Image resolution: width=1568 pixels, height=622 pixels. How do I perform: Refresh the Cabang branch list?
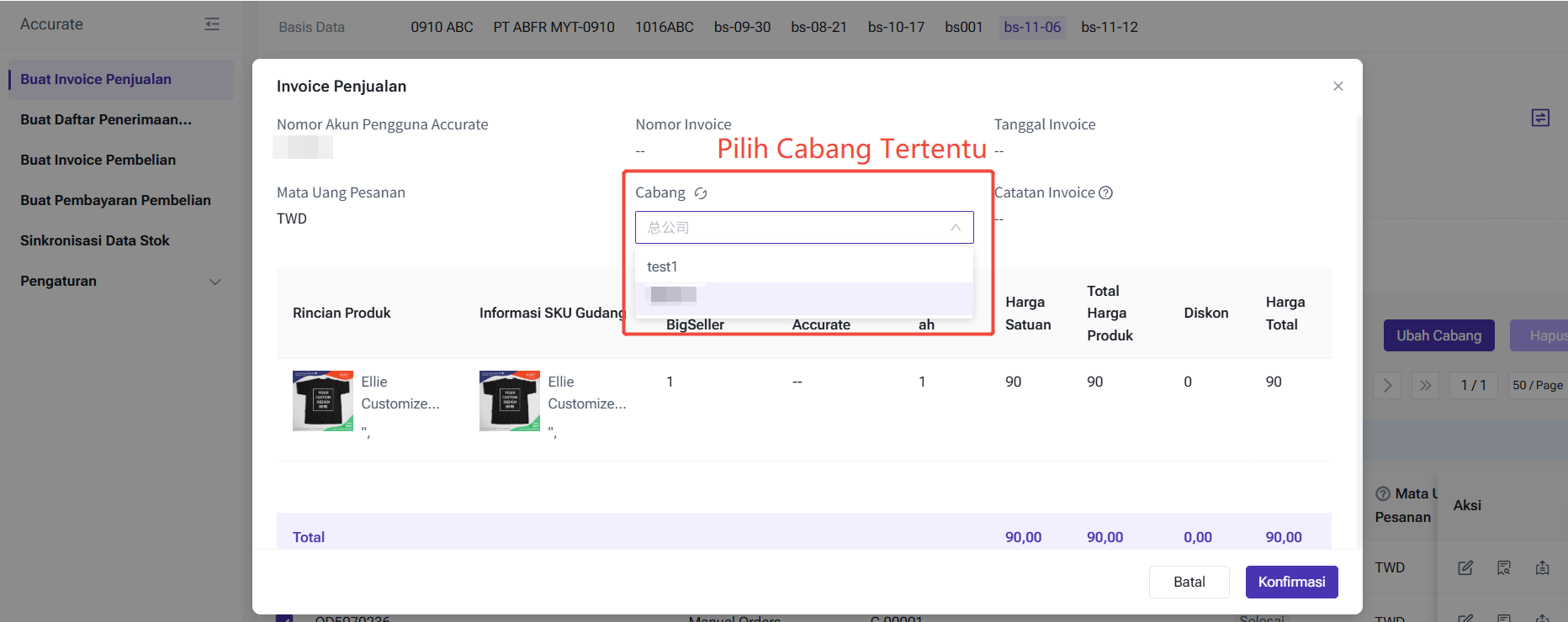point(701,193)
